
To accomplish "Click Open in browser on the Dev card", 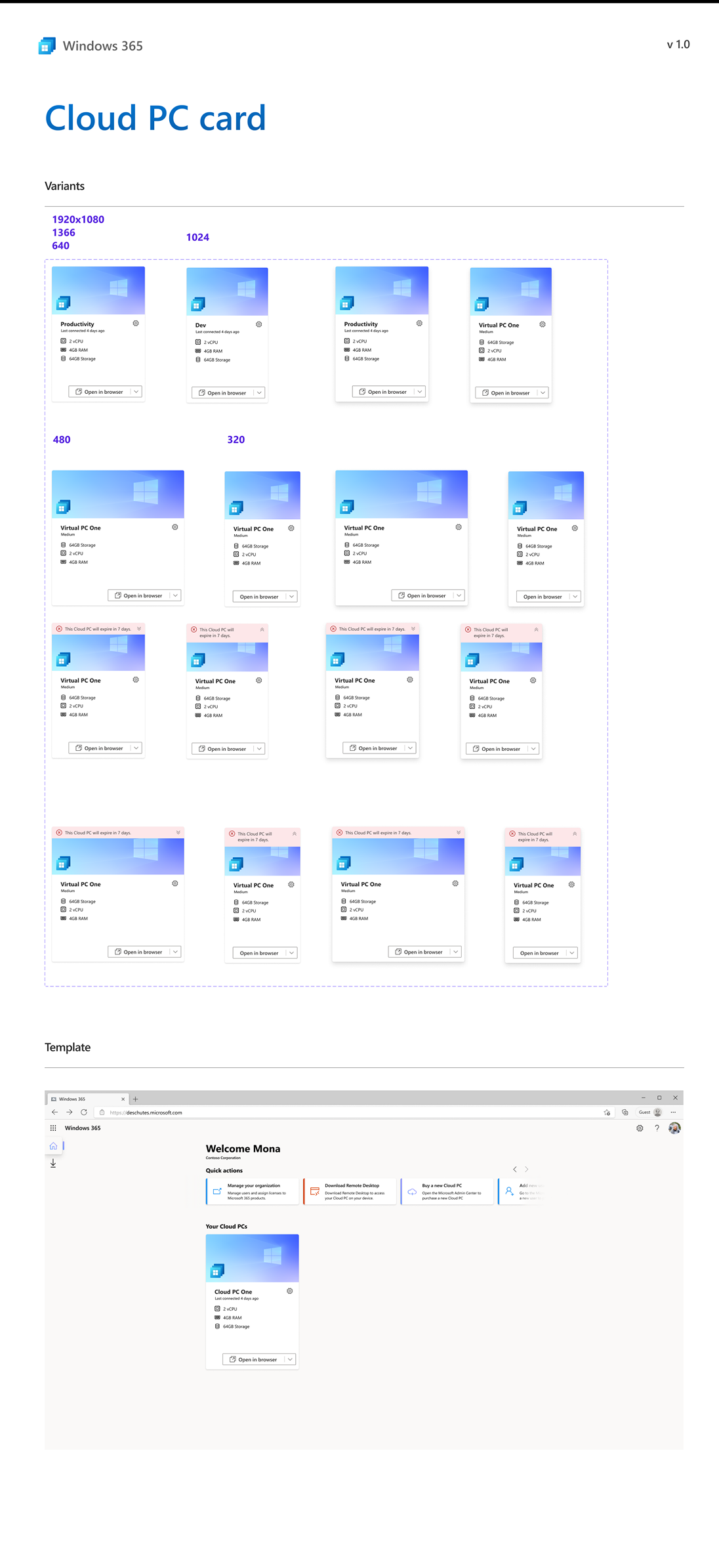I will (x=222, y=392).
